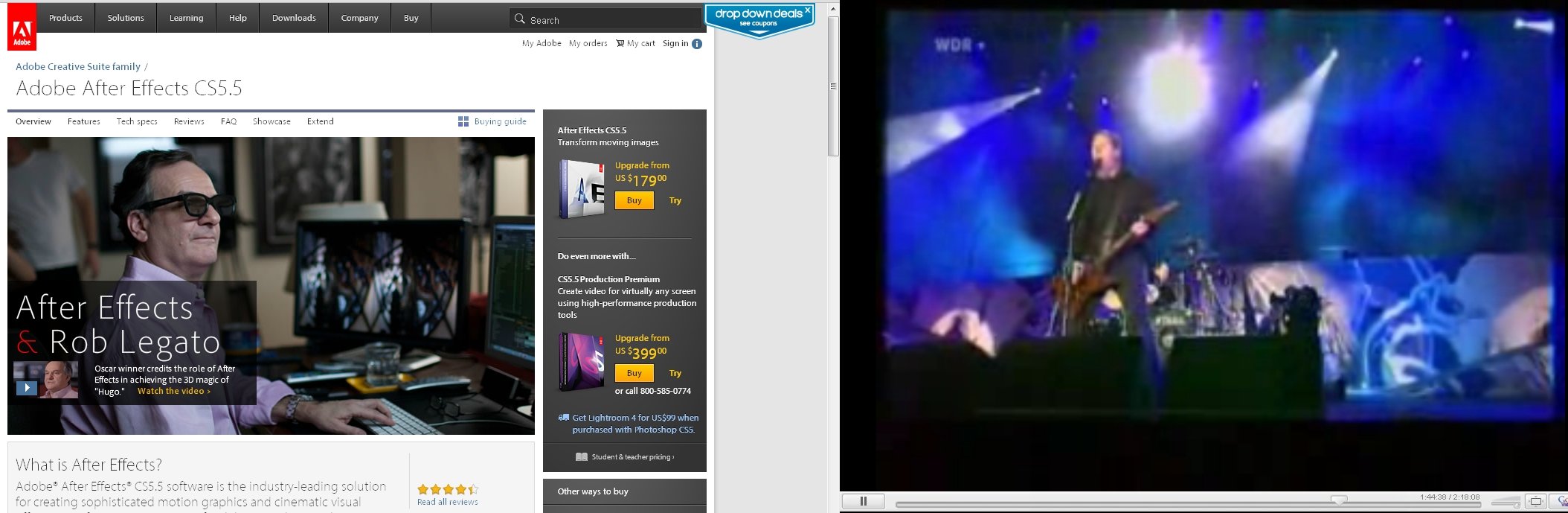The width and height of the screenshot is (1568, 513).
Task: Click the CS5.5 Production Premium box image
Action: 582,362
